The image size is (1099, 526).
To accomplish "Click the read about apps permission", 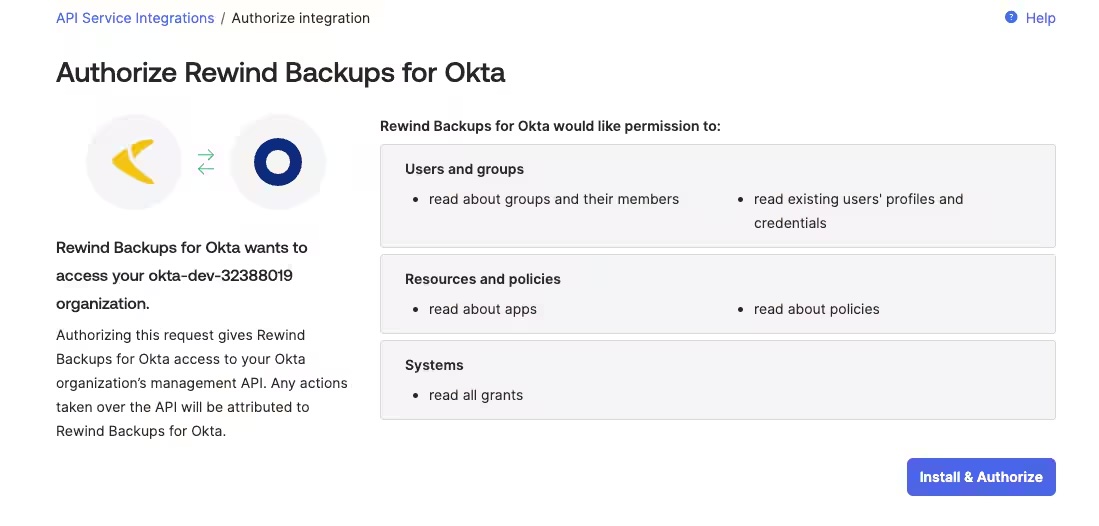I will click(x=483, y=309).
